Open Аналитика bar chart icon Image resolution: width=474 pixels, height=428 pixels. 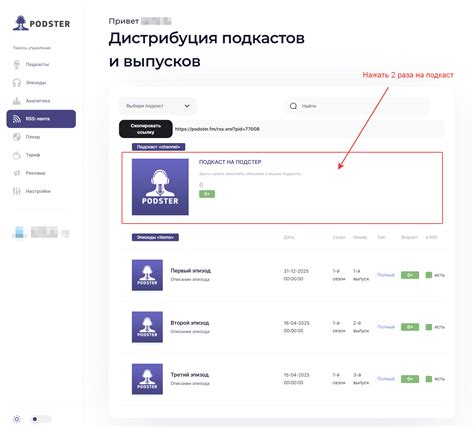coord(17,100)
